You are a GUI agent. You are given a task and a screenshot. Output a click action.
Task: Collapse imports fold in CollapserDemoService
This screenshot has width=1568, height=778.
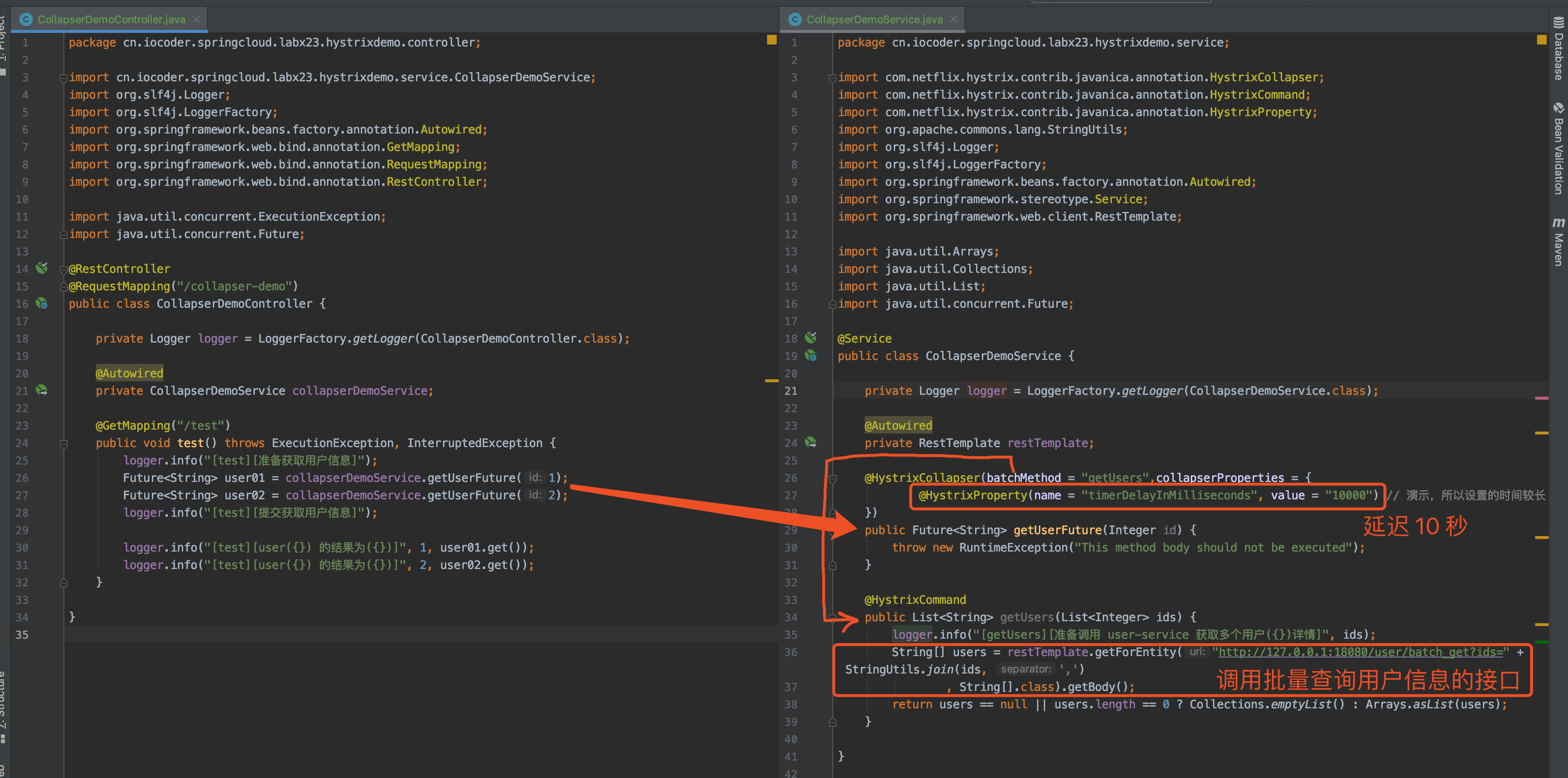(x=832, y=78)
